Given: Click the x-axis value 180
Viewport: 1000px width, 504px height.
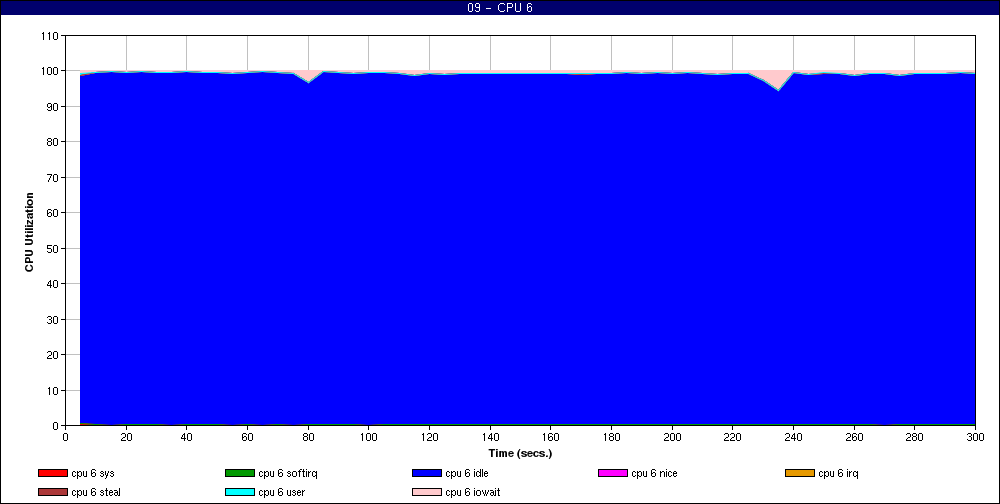Looking at the screenshot, I should (x=611, y=437).
